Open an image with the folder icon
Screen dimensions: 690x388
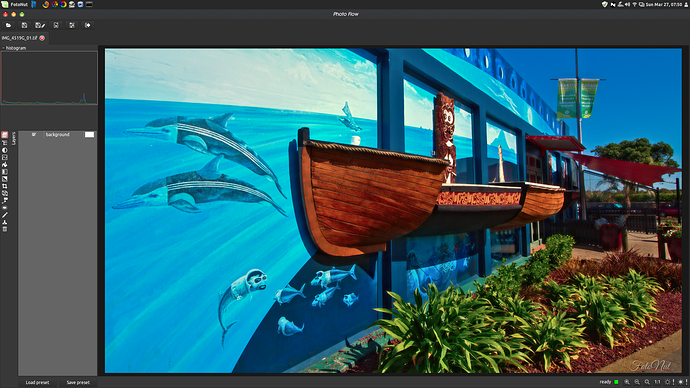pyautogui.click(x=8, y=26)
